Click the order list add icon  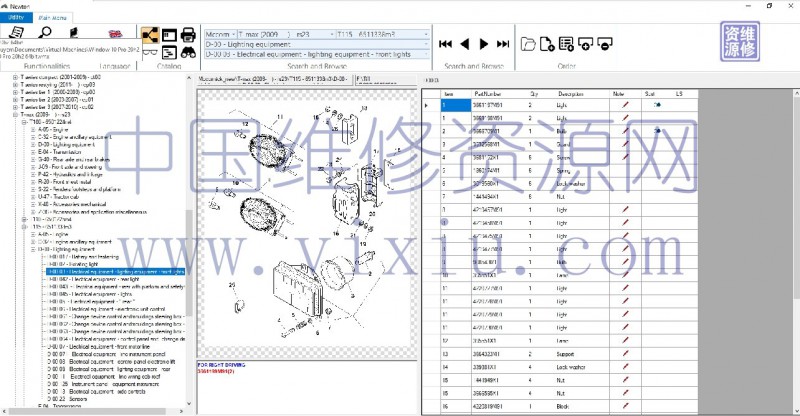566,44
